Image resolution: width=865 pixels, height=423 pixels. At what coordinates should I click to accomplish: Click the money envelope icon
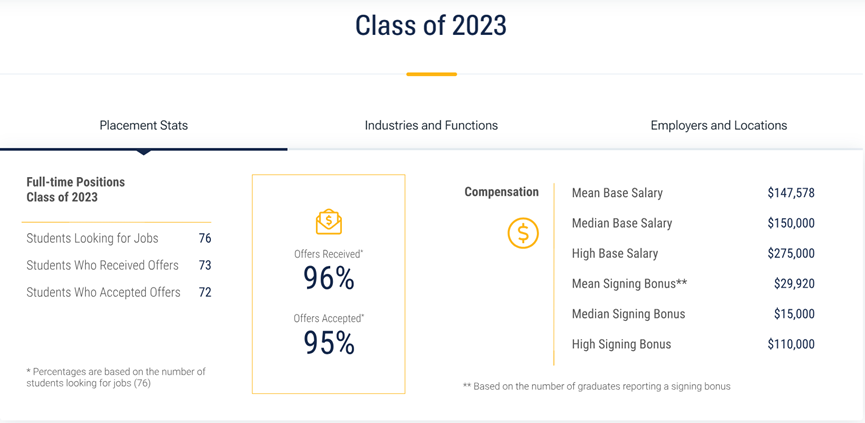click(x=329, y=222)
